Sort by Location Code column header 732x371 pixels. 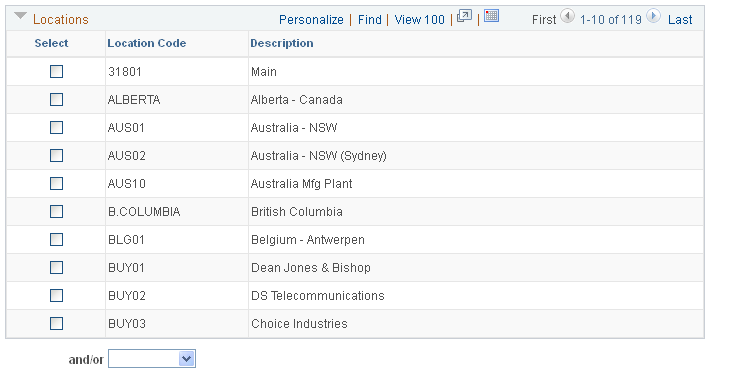(x=147, y=43)
